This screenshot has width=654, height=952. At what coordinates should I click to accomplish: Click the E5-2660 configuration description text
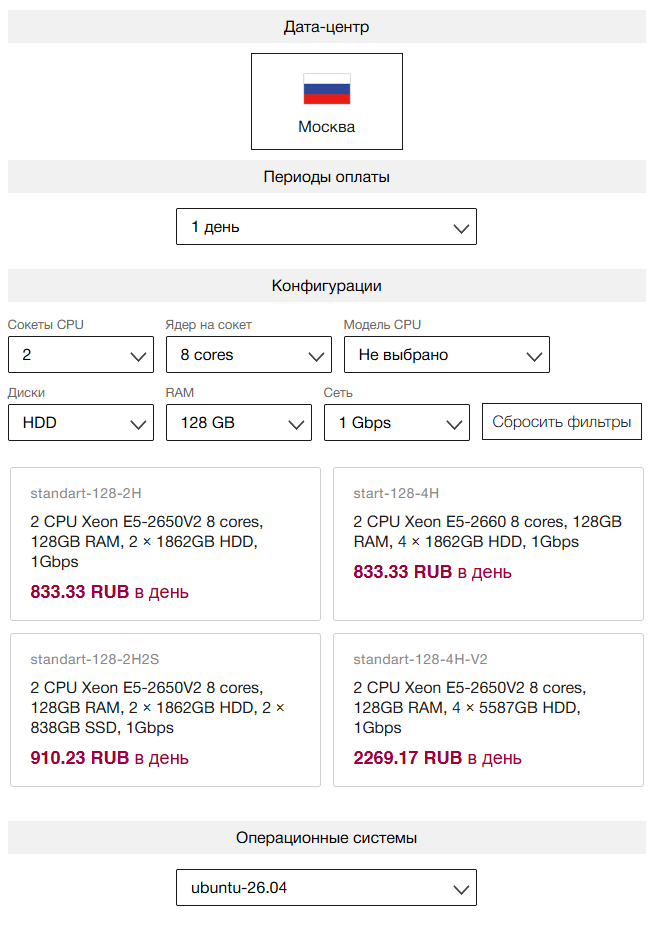[488, 532]
